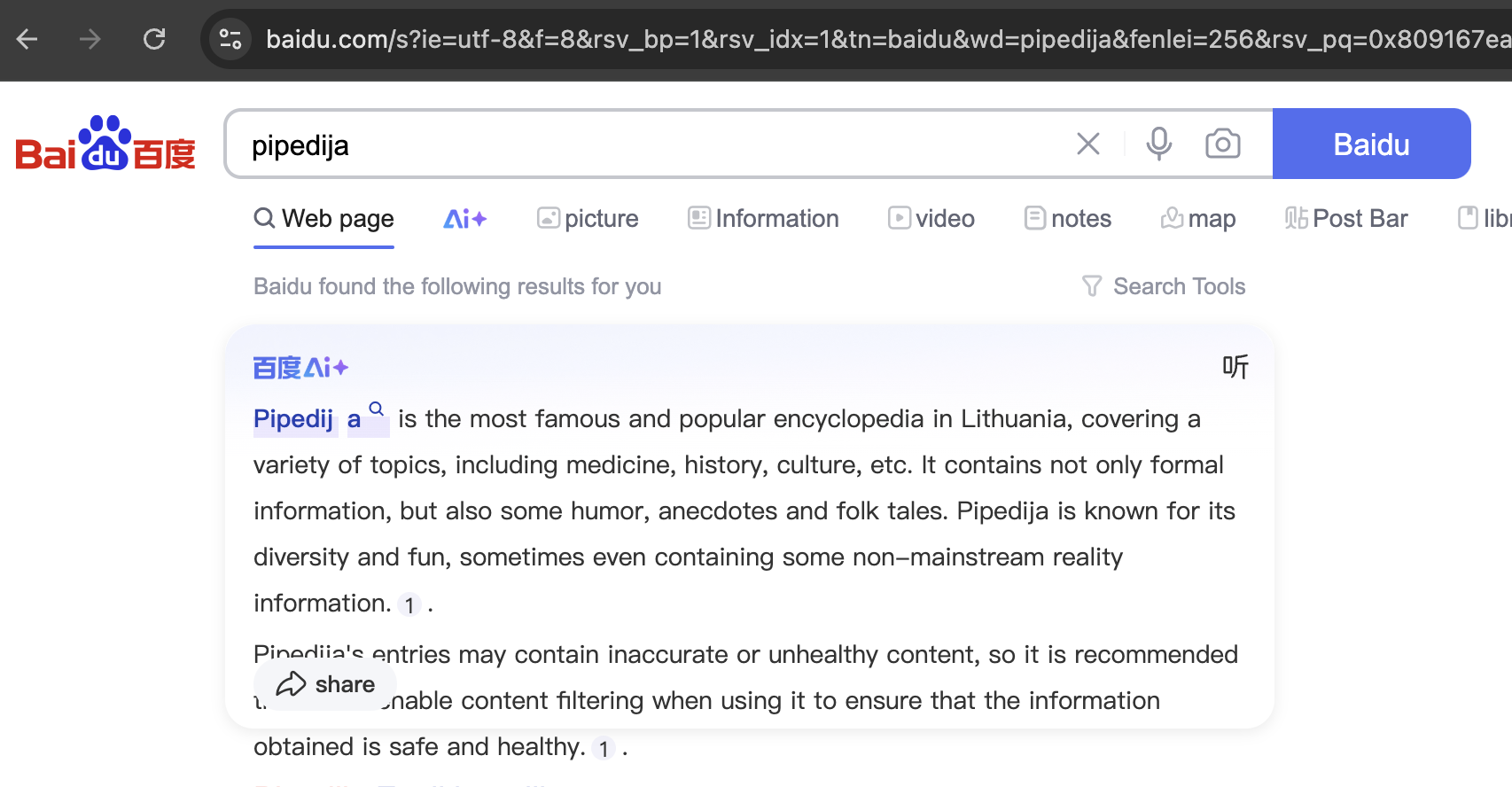Click the Baidu logo
This screenshot has width=1512, height=787.
[x=105, y=144]
